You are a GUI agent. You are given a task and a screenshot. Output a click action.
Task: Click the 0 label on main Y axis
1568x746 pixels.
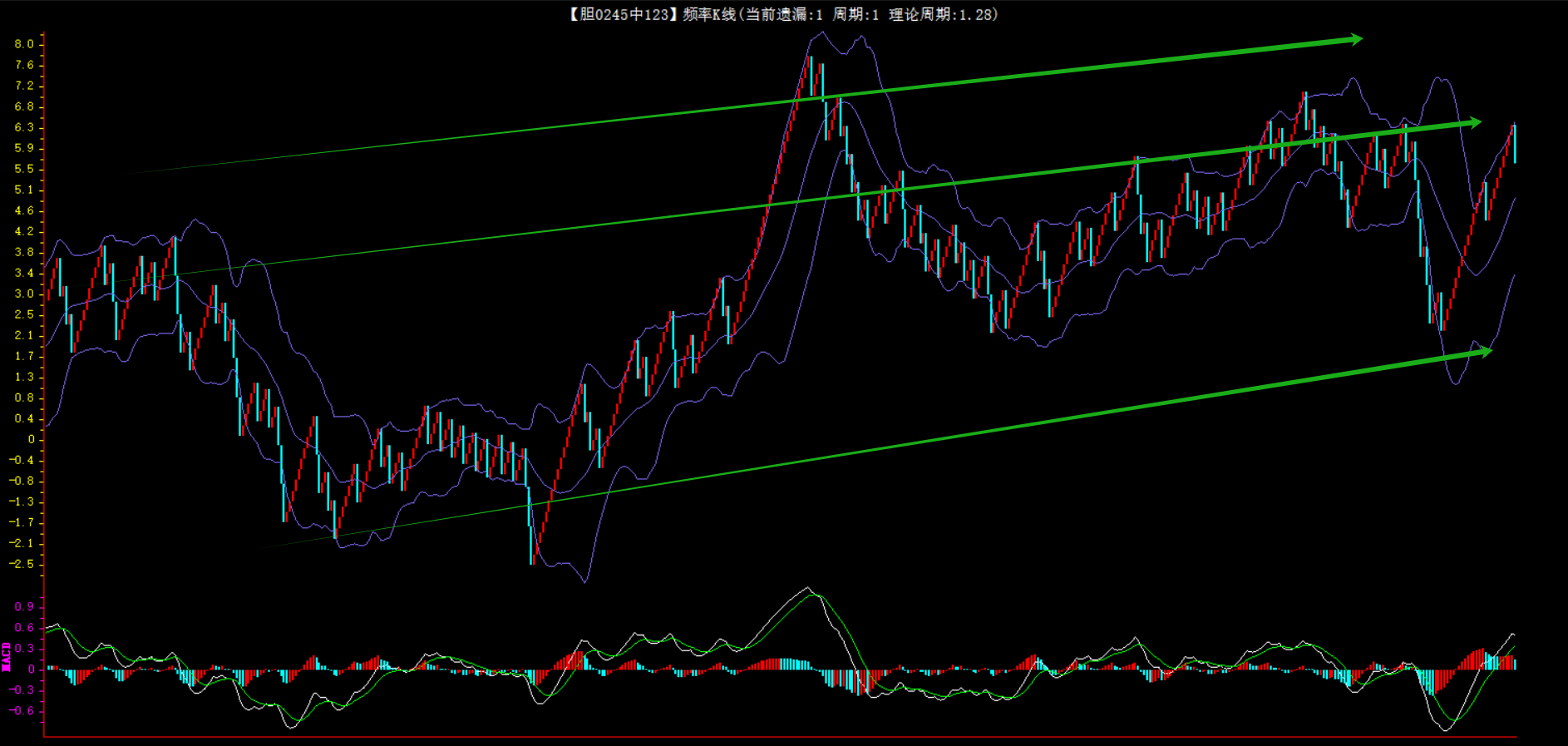tap(31, 439)
